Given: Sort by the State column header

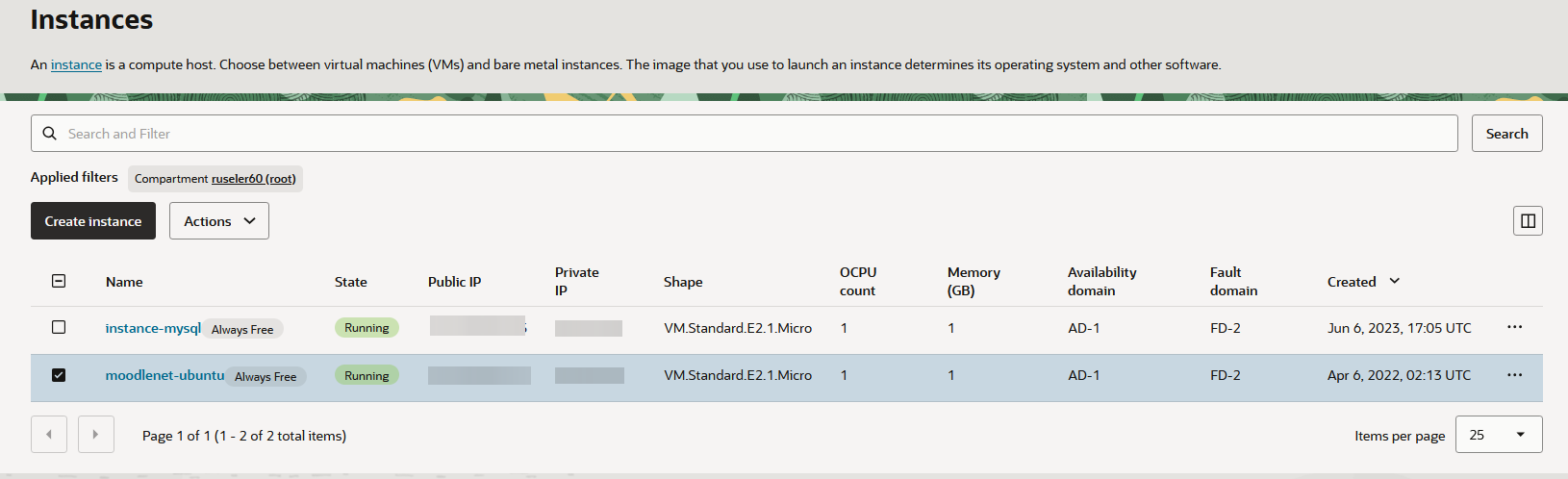Looking at the screenshot, I should [x=350, y=282].
